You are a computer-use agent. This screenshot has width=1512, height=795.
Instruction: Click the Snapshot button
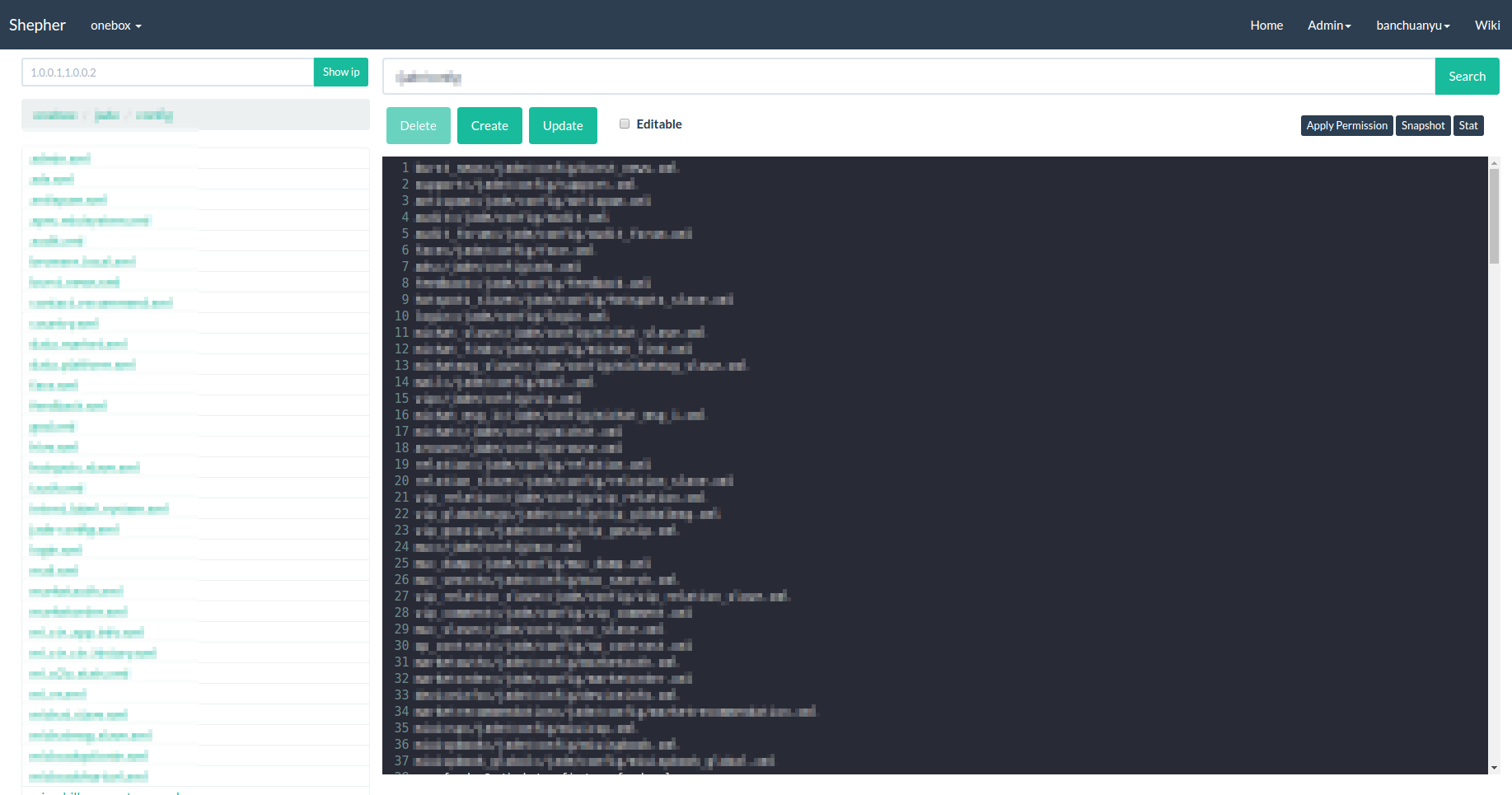click(x=1423, y=125)
